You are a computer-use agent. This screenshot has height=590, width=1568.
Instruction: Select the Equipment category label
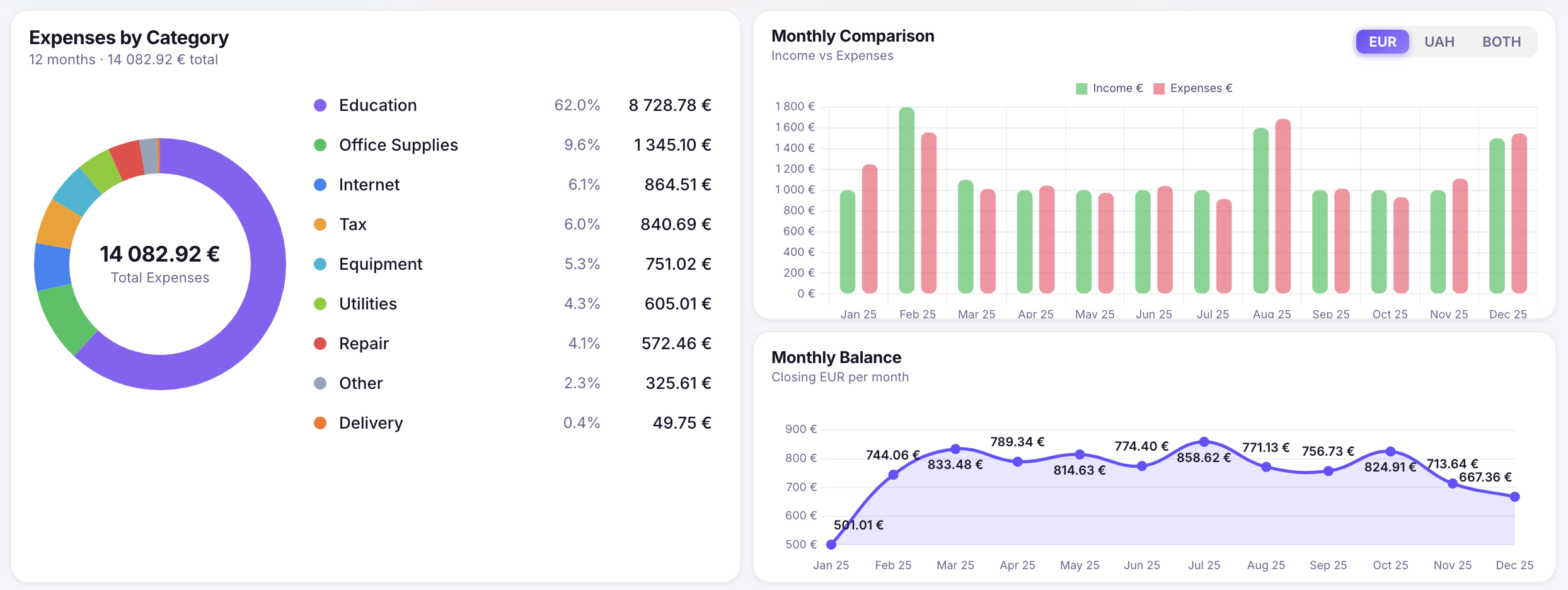point(381,264)
